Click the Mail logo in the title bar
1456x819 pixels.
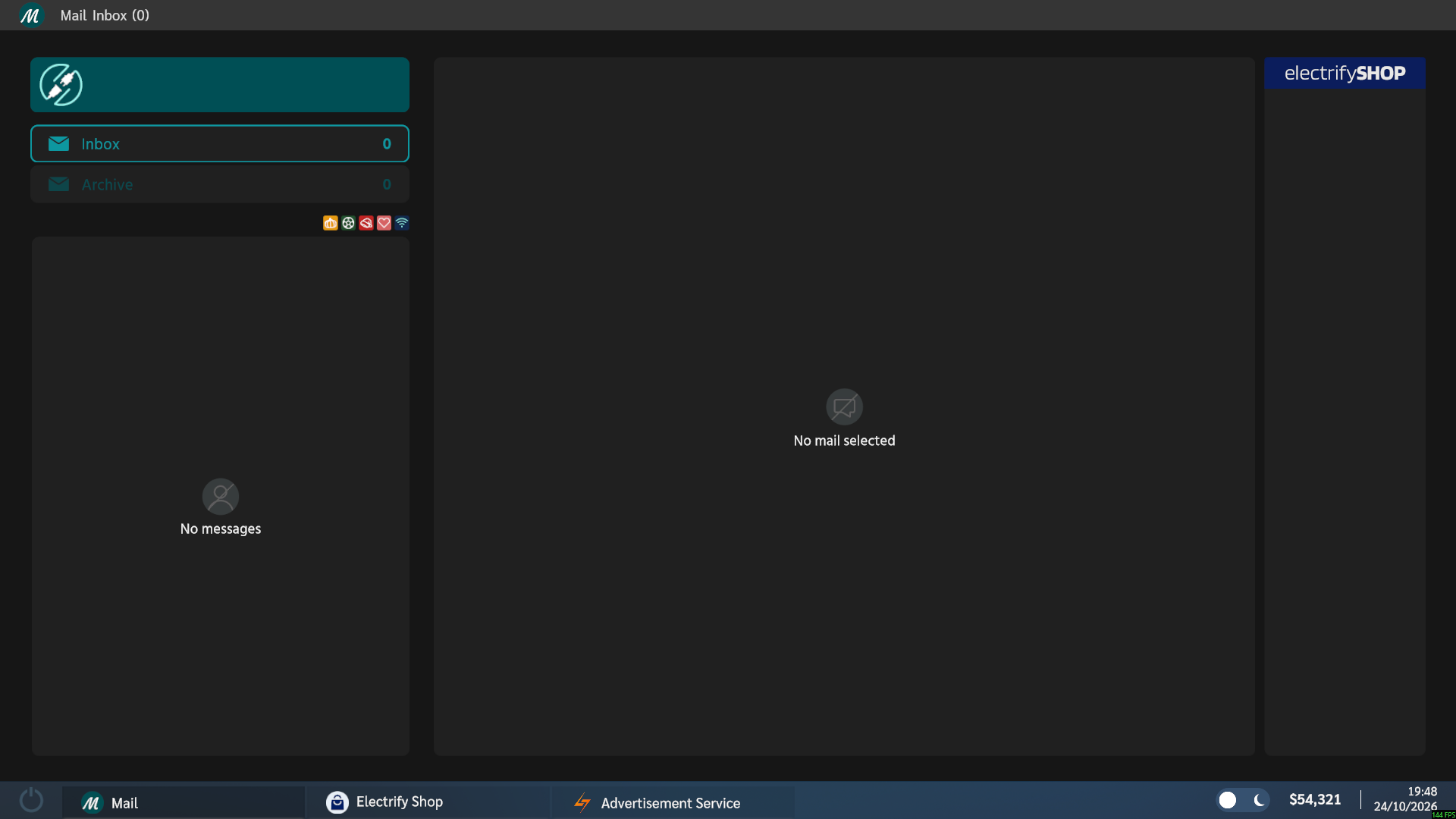pyautogui.click(x=30, y=15)
